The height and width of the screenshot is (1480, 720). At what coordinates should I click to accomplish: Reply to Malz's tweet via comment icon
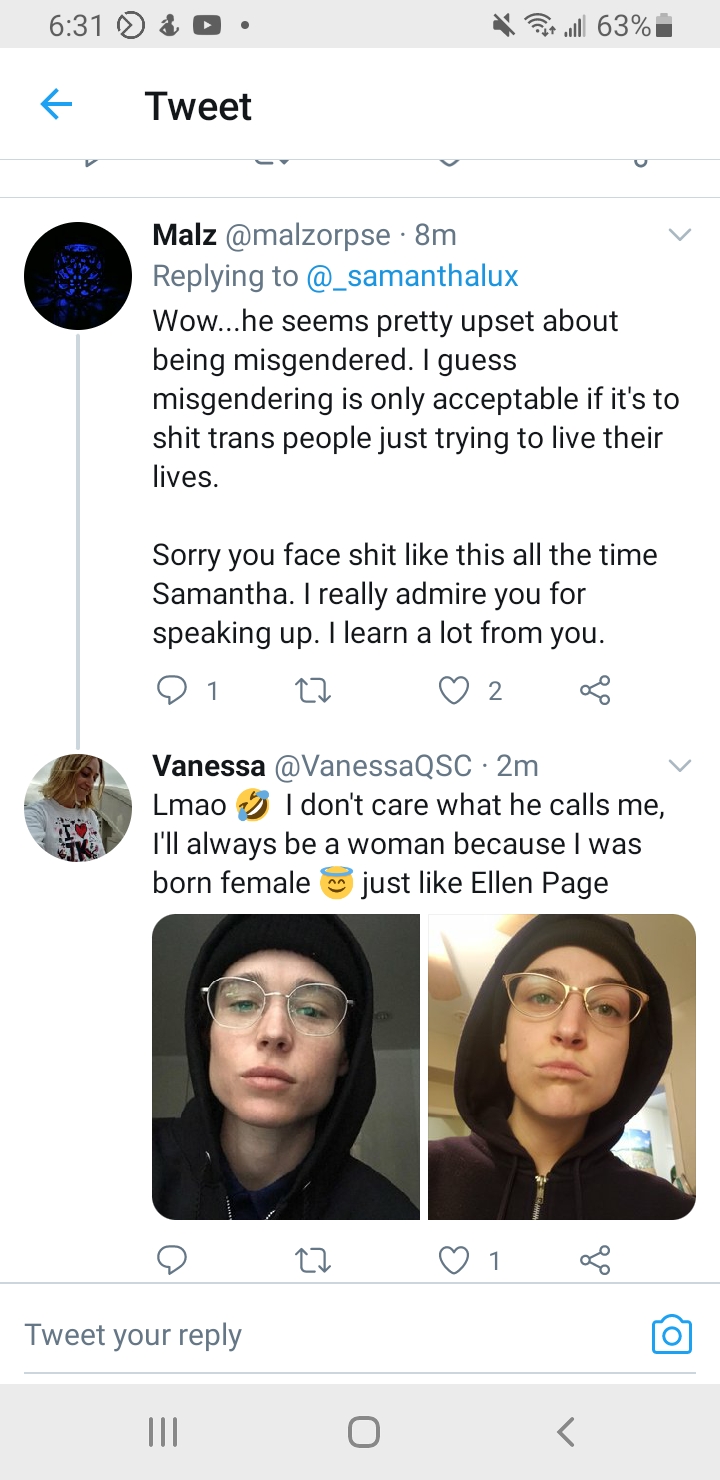click(172, 690)
